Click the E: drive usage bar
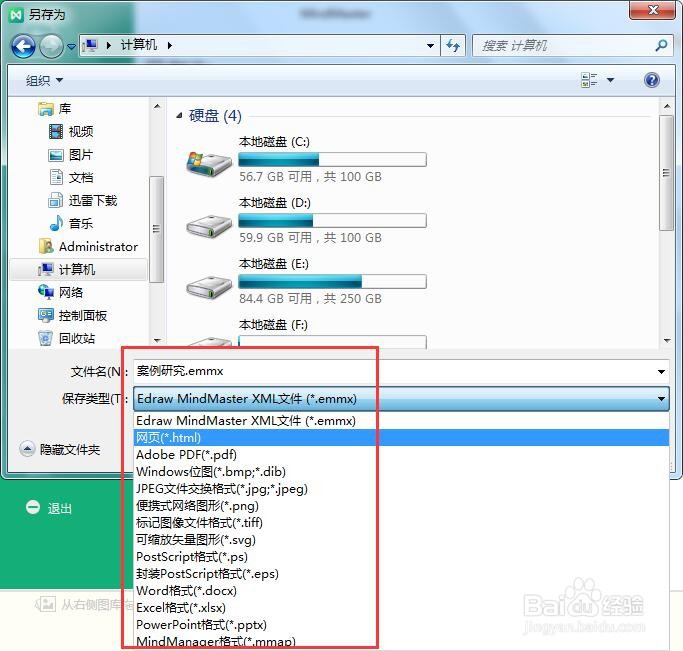This screenshot has height=651, width=683. (x=332, y=282)
